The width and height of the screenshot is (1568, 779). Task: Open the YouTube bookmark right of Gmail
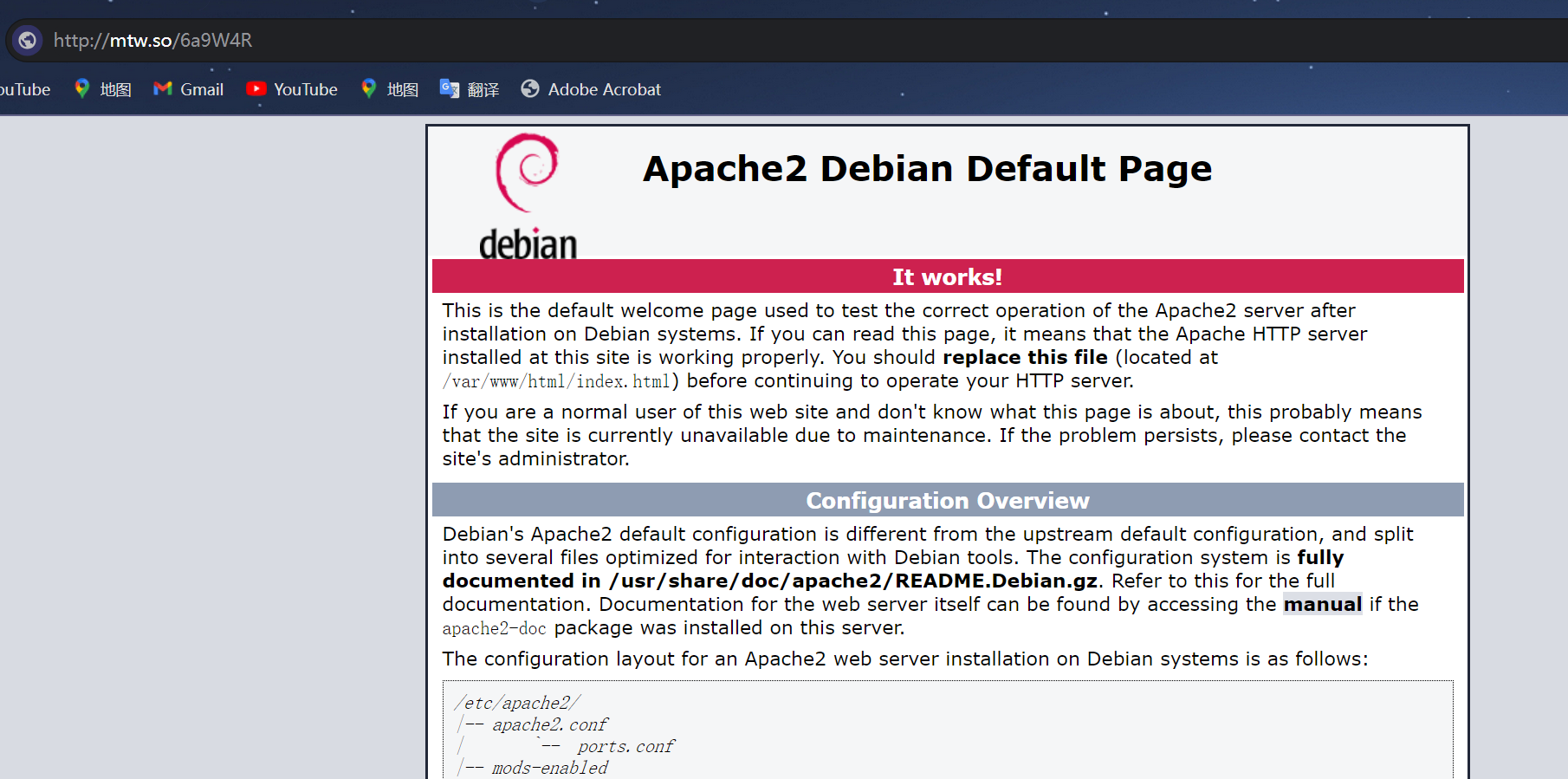(292, 89)
